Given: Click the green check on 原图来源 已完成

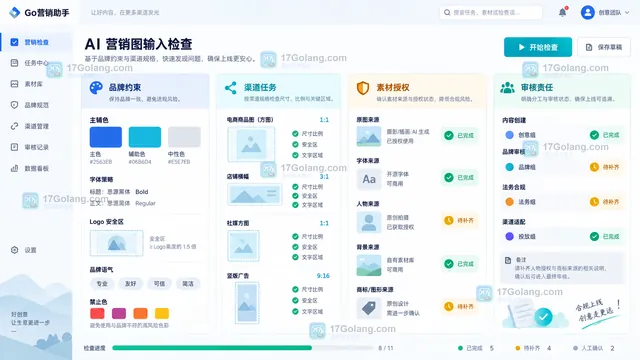Looking at the screenshot, I should click(449, 136).
